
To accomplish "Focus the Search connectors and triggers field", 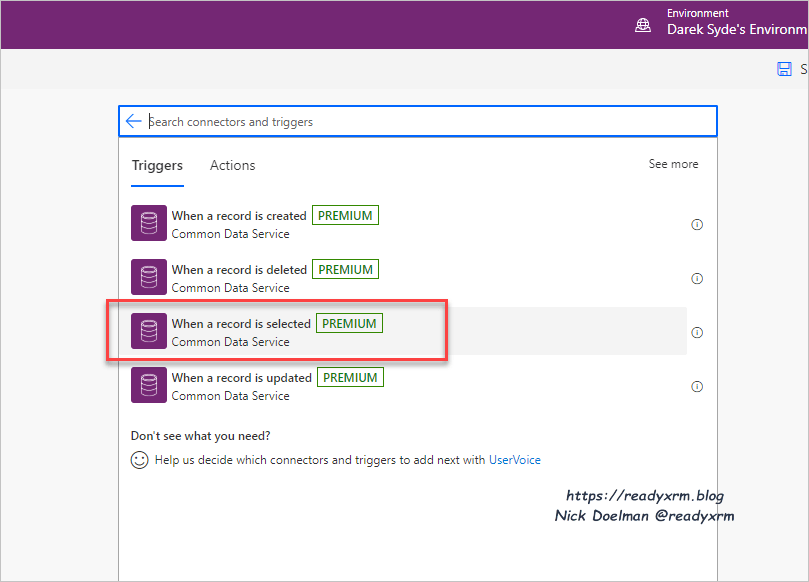I will click(x=420, y=122).
